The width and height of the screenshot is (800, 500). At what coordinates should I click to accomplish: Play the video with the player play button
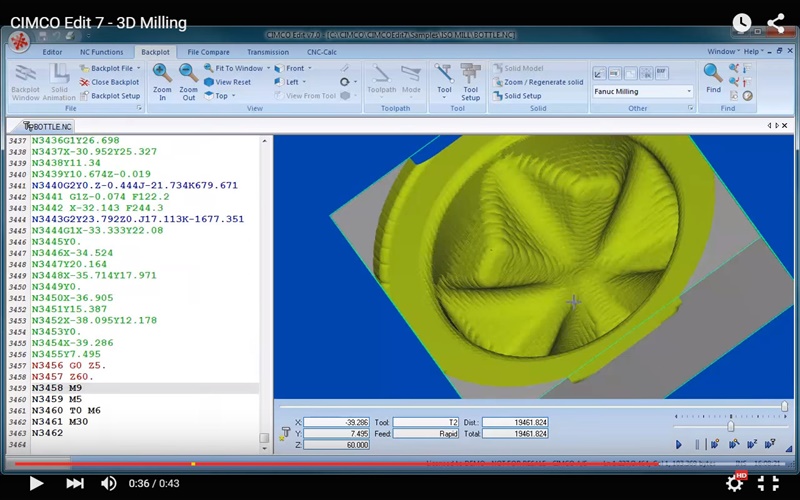click(36, 483)
